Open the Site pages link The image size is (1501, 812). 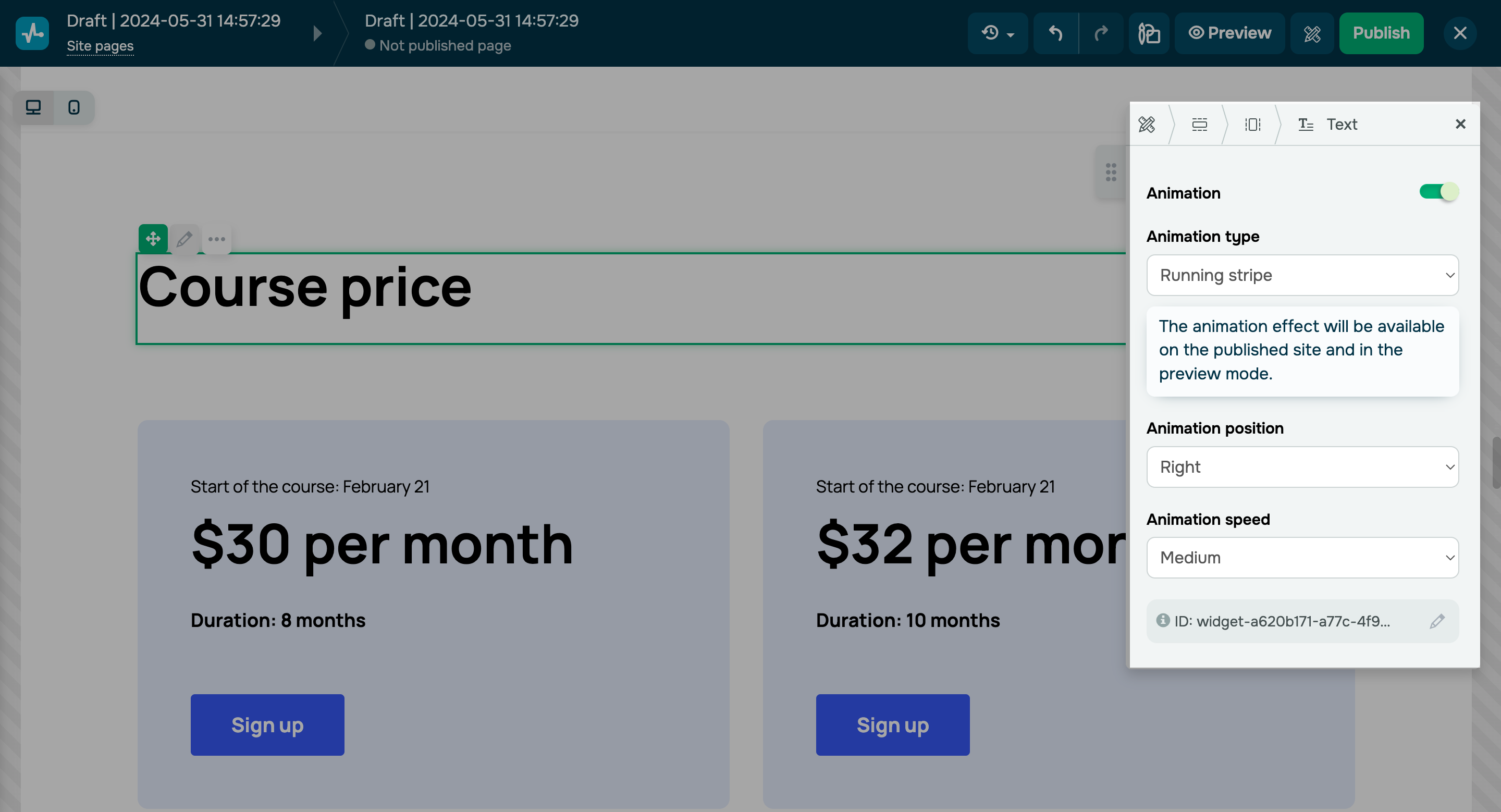(x=100, y=45)
